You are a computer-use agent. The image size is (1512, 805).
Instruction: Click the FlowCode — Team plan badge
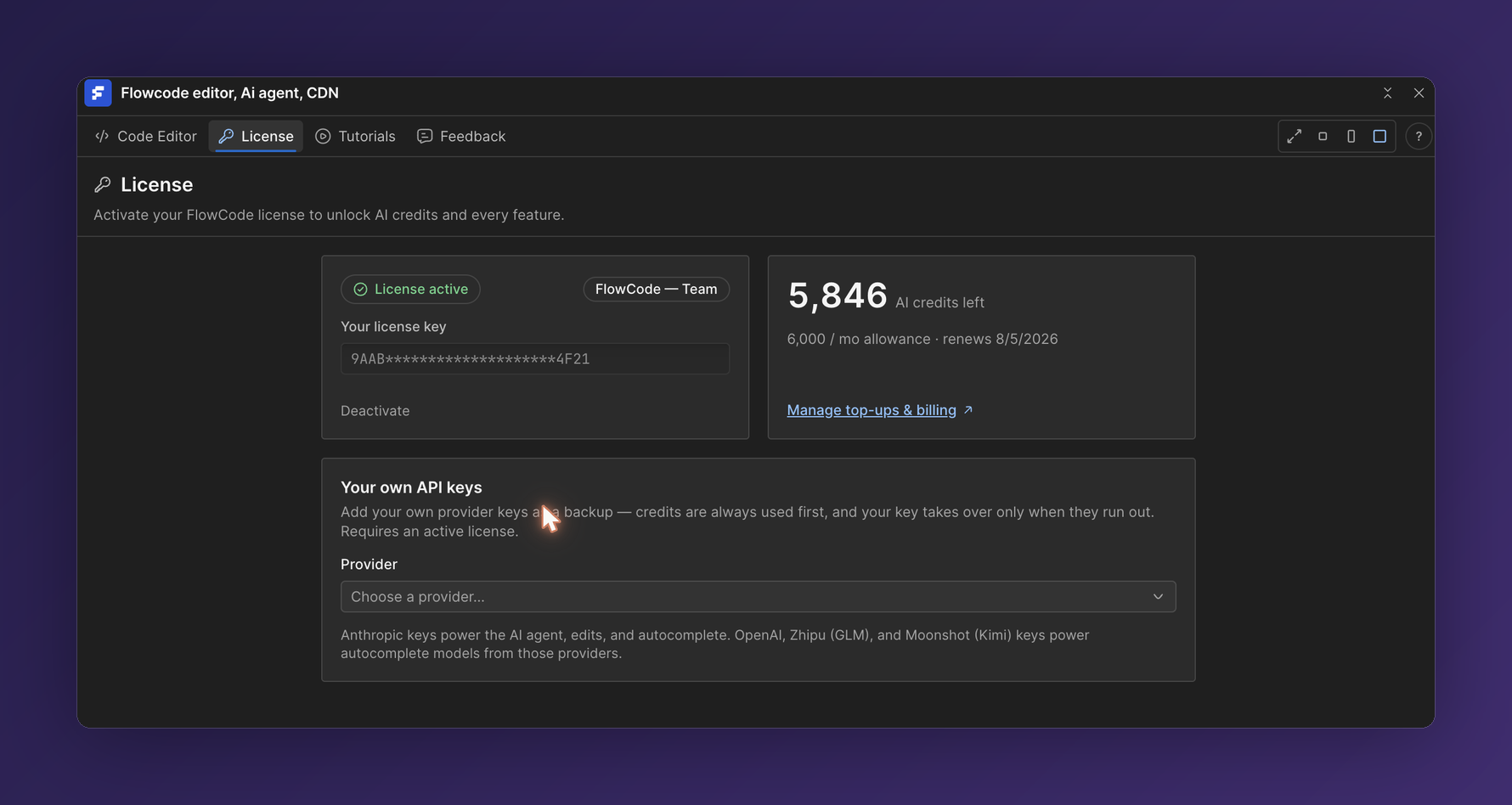(x=656, y=290)
